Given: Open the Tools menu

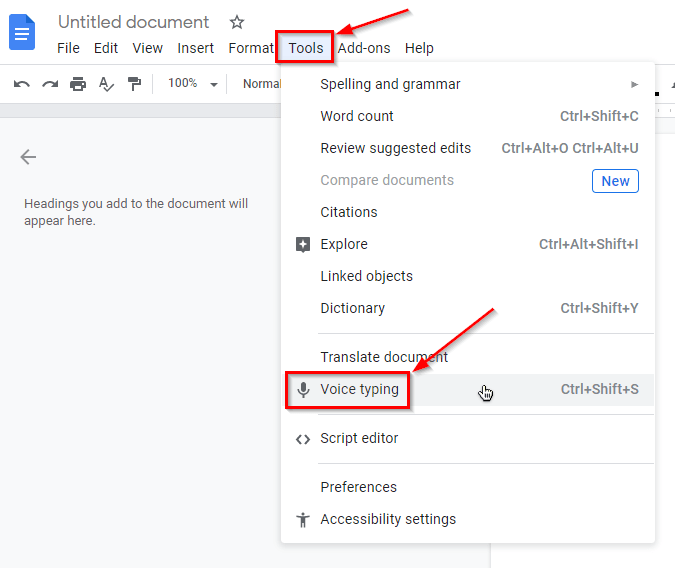Looking at the screenshot, I should tap(305, 48).
